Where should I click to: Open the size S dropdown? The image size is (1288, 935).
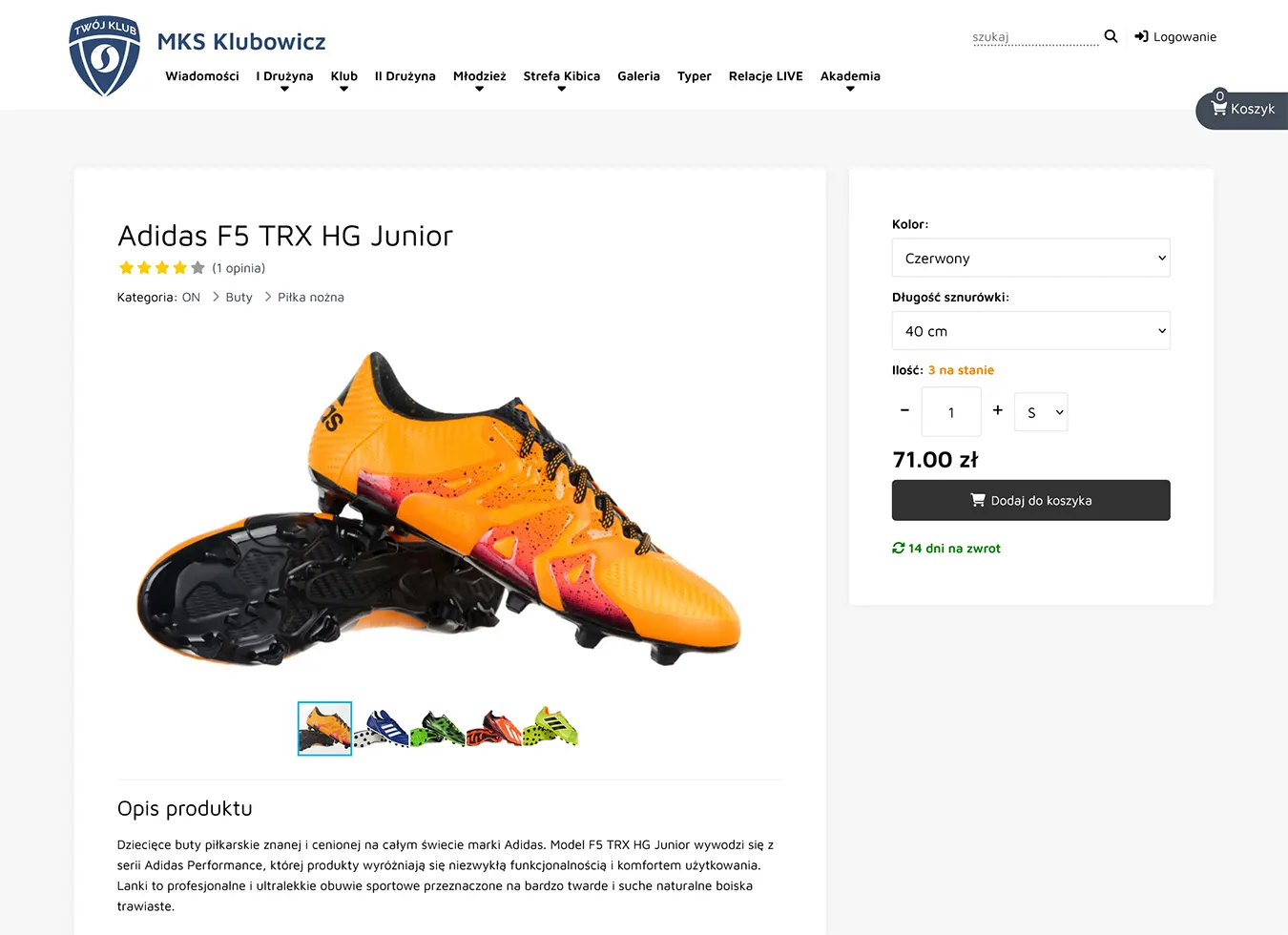(x=1041, y=412)
